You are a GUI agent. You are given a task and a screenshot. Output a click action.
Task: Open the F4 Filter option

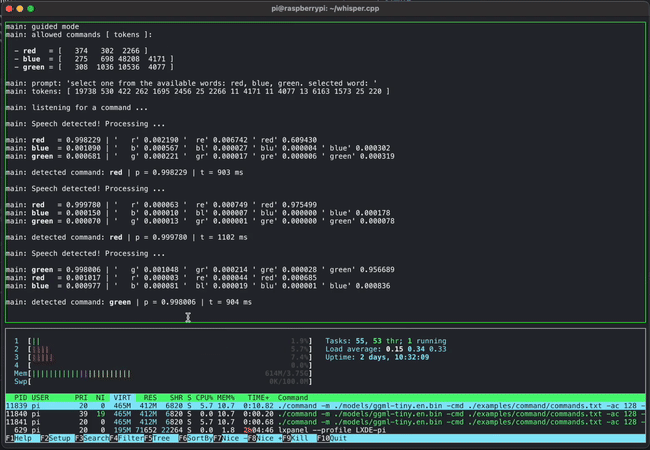tap(127, 439)
